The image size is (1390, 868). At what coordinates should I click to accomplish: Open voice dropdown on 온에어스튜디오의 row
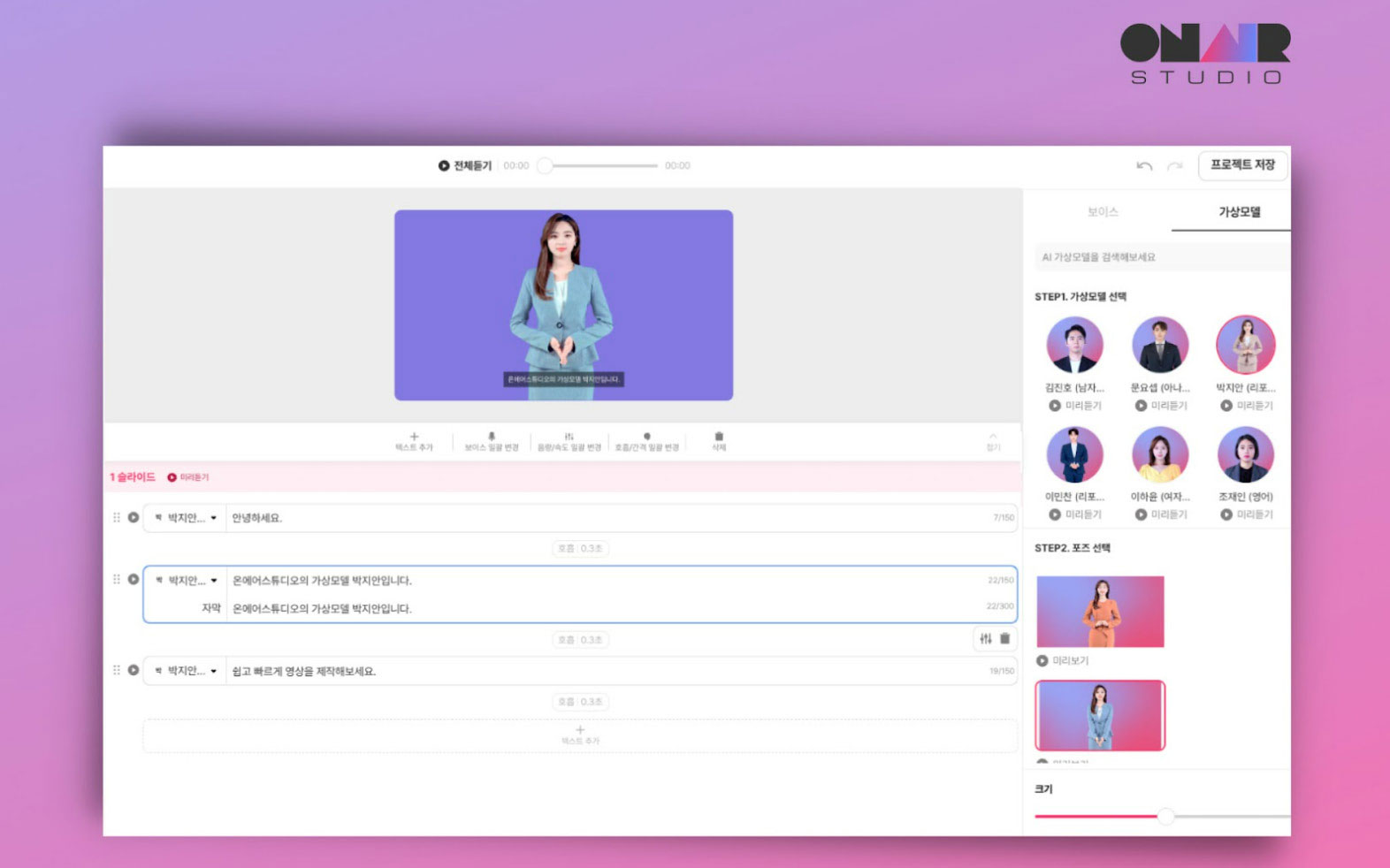click(x=186, y=581)
